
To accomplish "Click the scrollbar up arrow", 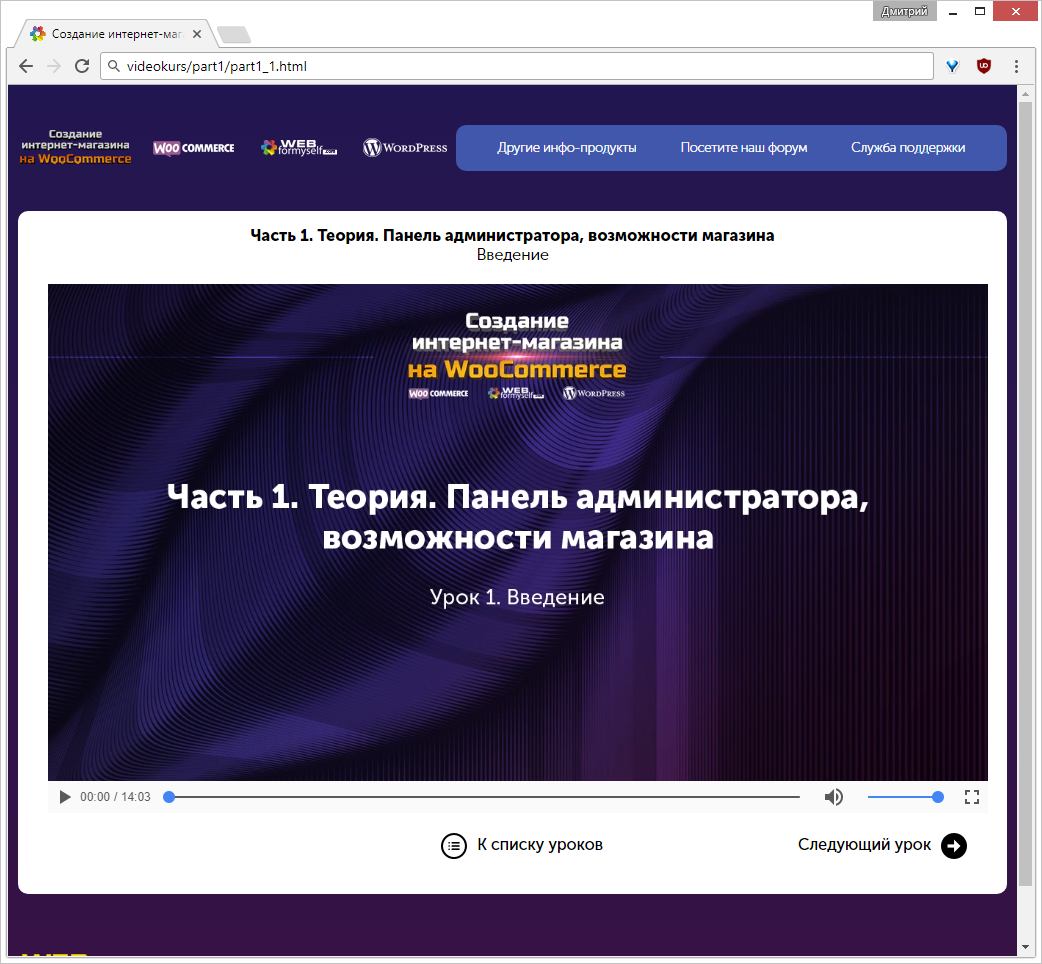I will point(1025,93).
